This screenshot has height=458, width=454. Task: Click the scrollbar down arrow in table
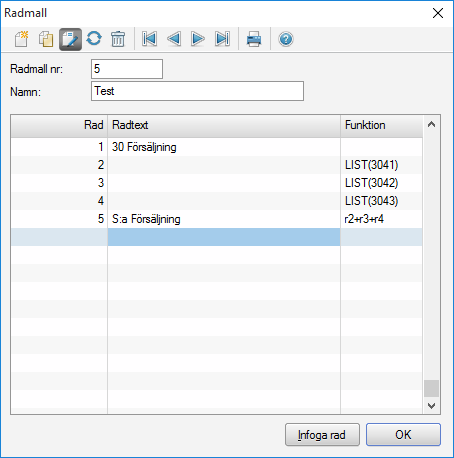pyautogui.click(x=431, y=406)
